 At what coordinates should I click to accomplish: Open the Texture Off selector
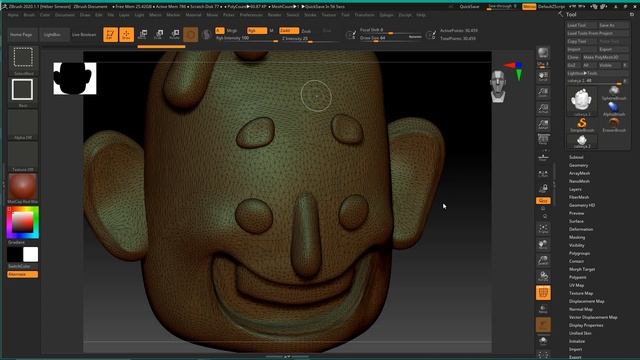pyautogui.click(x=23, y=156)
